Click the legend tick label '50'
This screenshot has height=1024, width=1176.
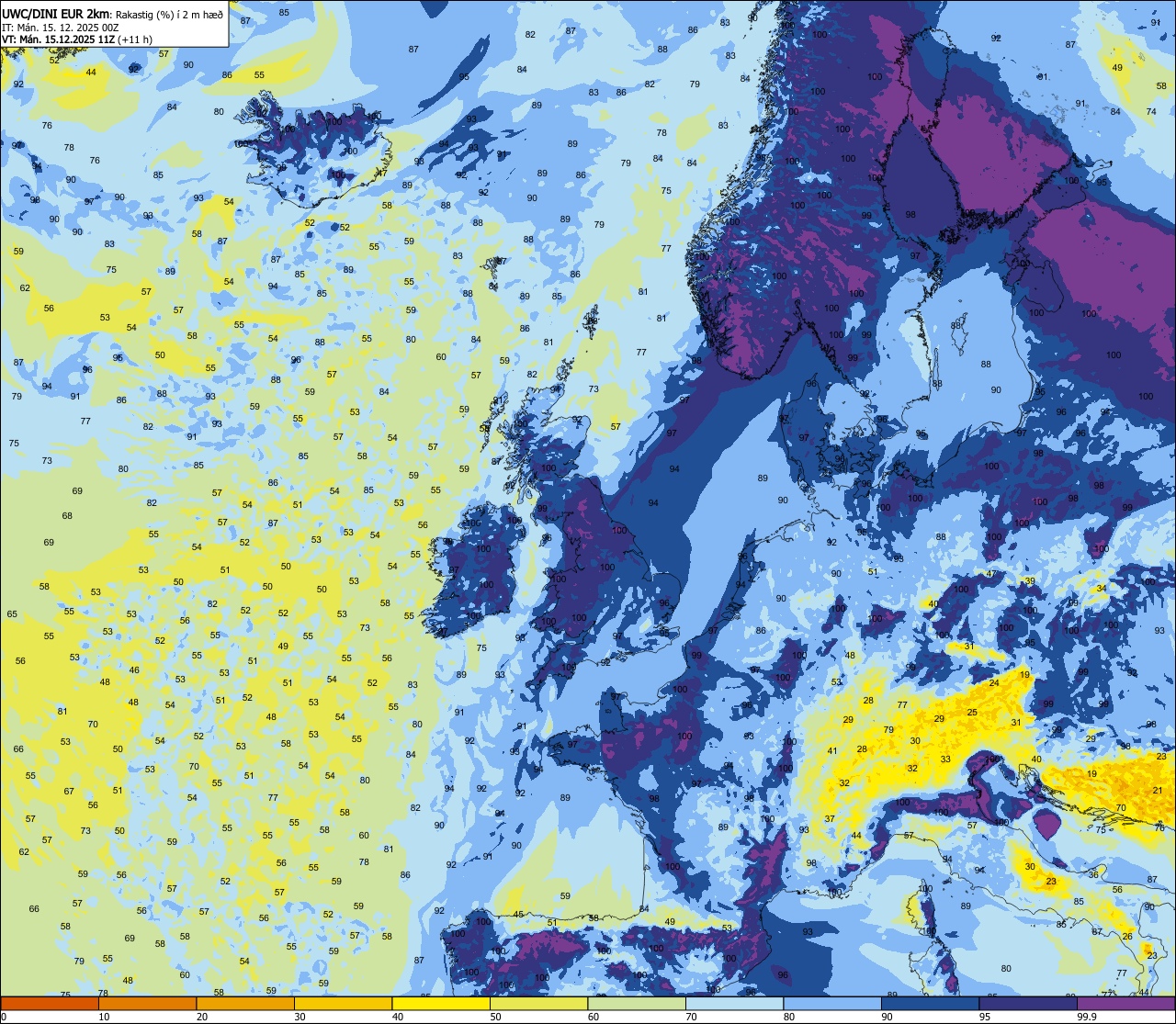click(495, 1017)
